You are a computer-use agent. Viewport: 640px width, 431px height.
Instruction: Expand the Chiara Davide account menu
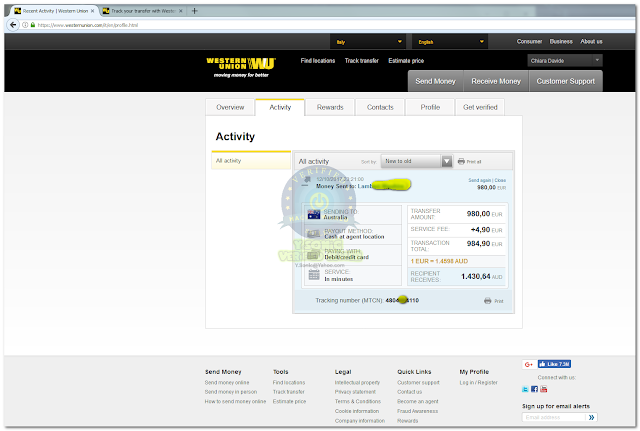point(564,60)
